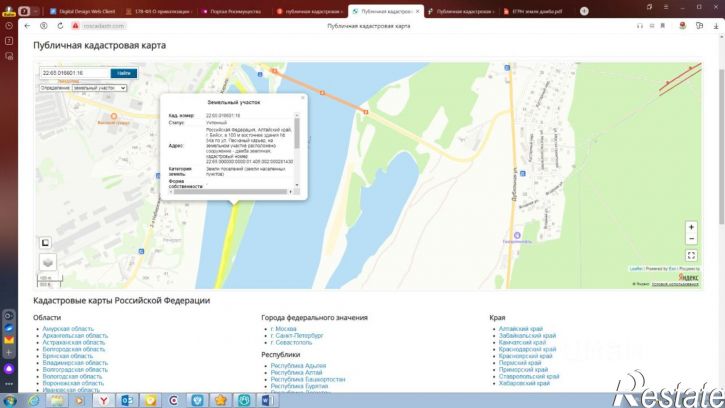Click the browser back arrow
725x408 pixels.
click(28, 25)
